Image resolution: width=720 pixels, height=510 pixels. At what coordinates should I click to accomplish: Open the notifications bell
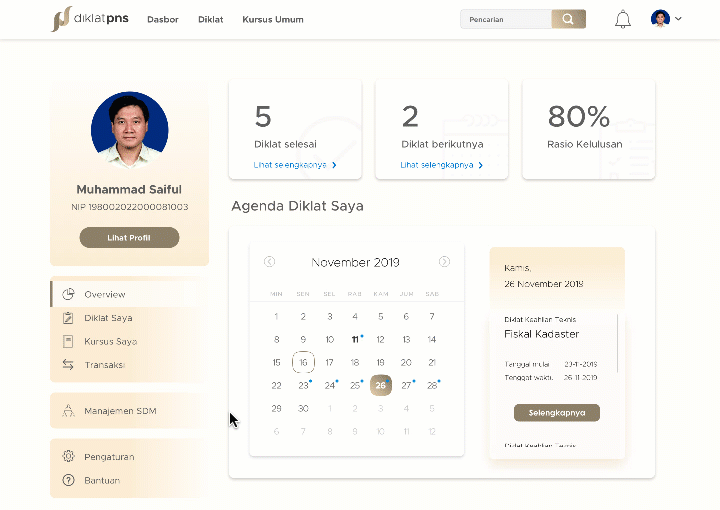623,19
